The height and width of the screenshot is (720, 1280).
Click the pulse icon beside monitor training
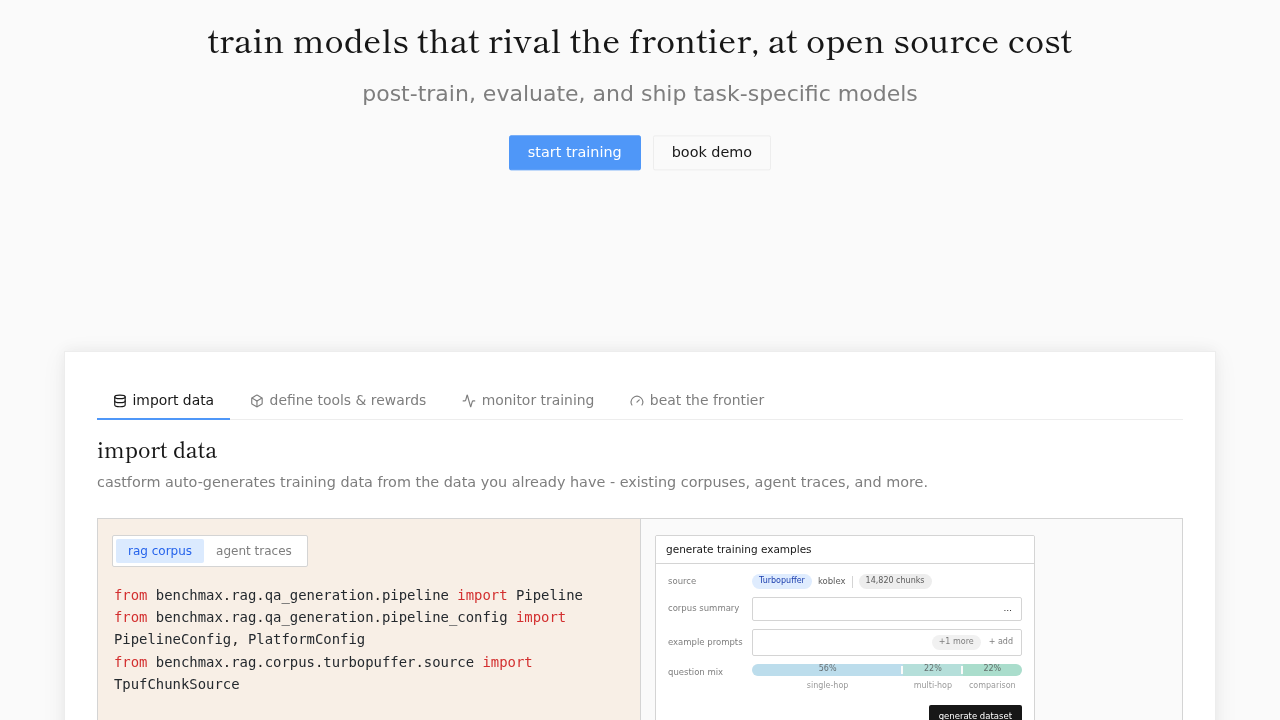pyautogui.click(x=469, y=401)
